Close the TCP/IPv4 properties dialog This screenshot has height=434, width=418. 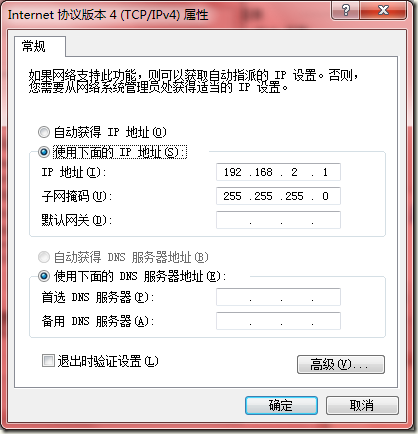[383, 10]
